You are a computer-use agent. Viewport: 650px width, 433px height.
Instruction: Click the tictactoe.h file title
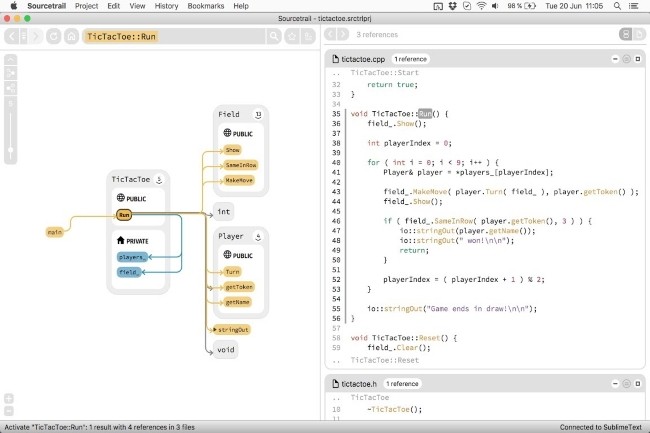(x=359, y=384)
